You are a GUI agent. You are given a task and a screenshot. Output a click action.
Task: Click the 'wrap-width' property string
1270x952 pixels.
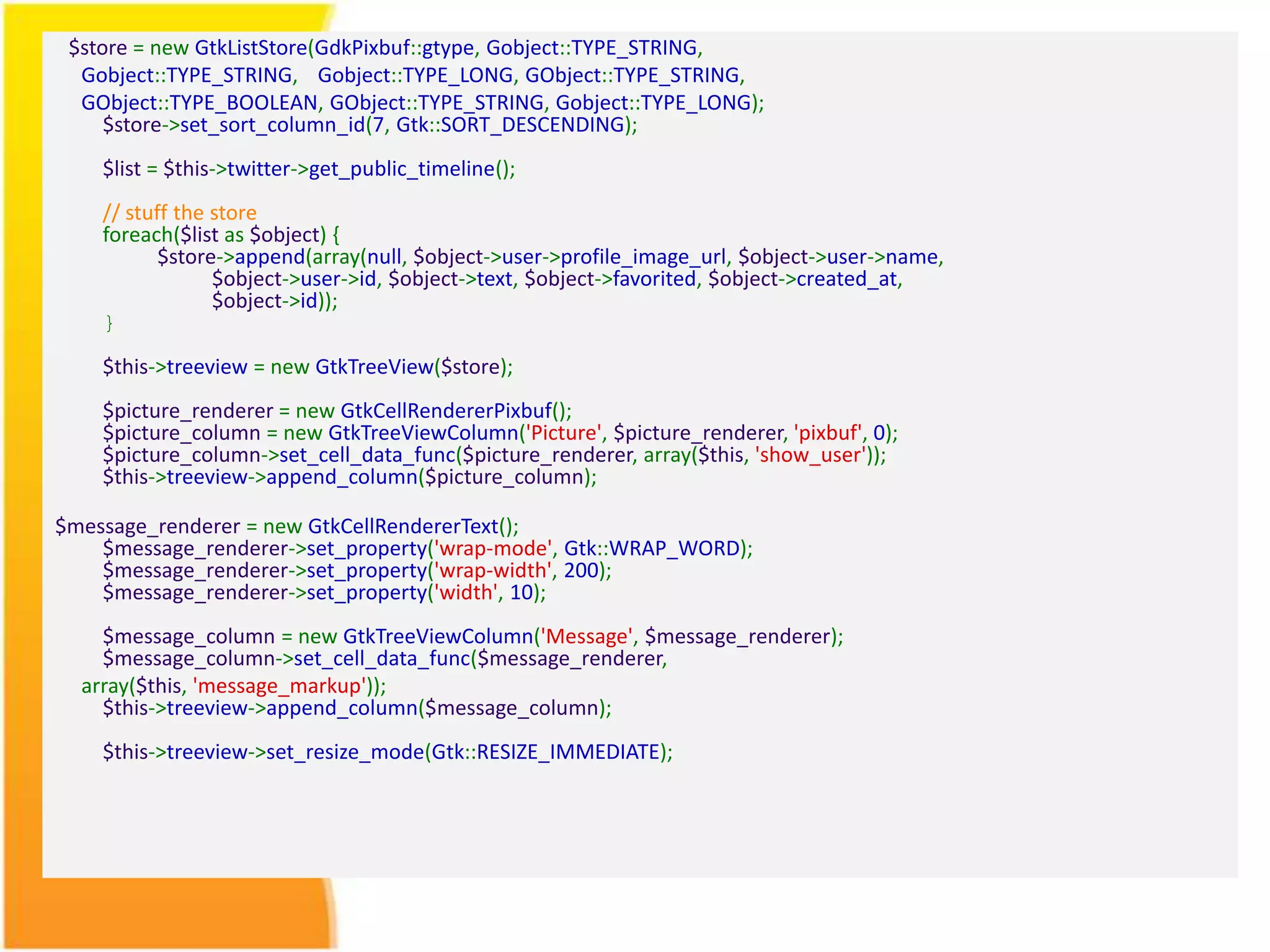point(493,570)
